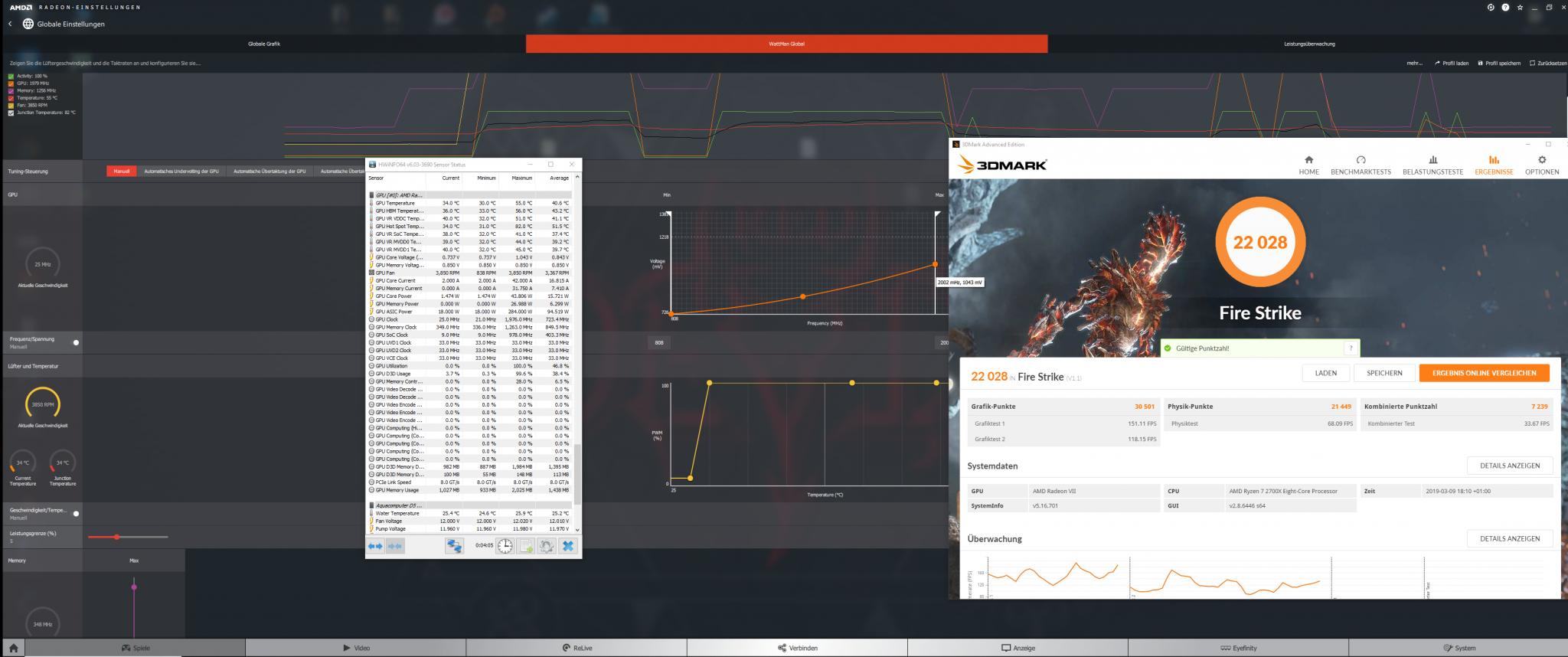Expand the mehr... options

pyautogui.click(x=1414, y=64)
